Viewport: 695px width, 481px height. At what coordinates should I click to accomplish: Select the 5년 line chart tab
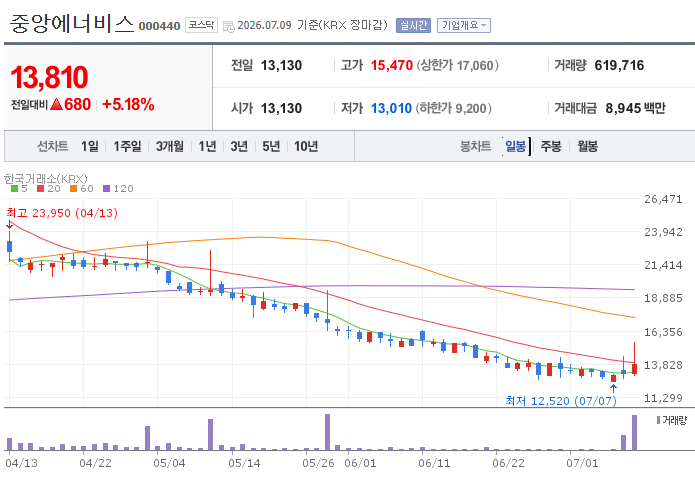[x=271, y=146]
